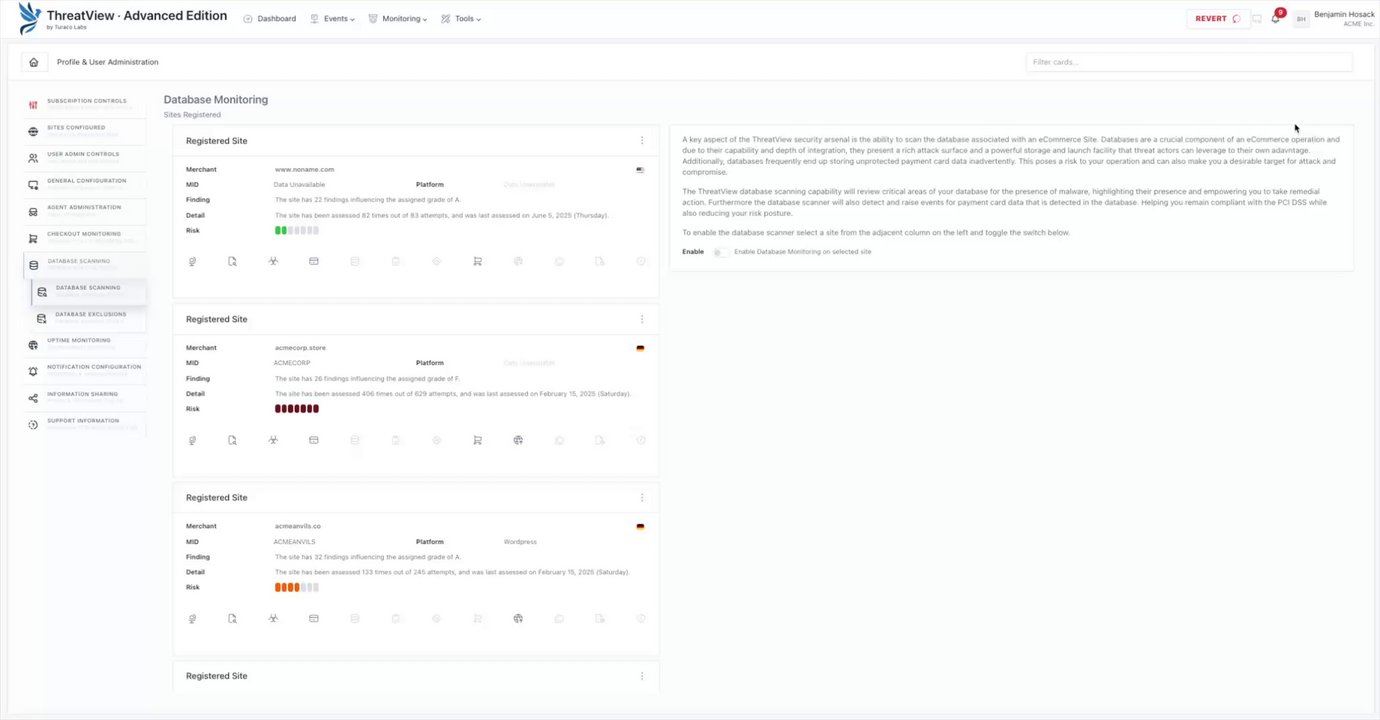Open the three-dot menu on the bottom Registered Site card
This screenshot has height=720, width=1380.
(642, 676)
